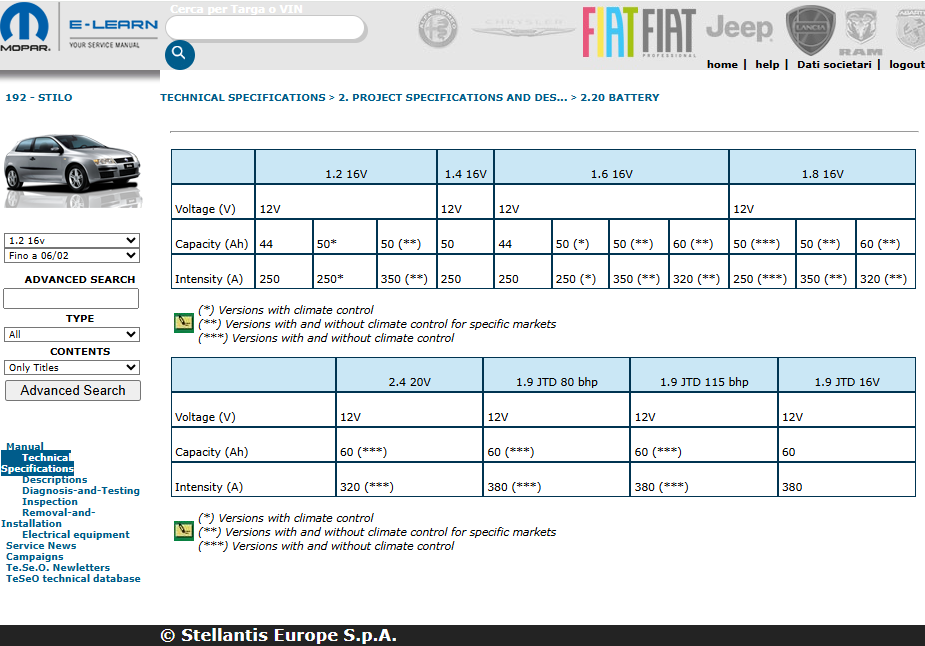Expand the Only Titles contents dropdown
925x646 pixels.
click(71, 367)
